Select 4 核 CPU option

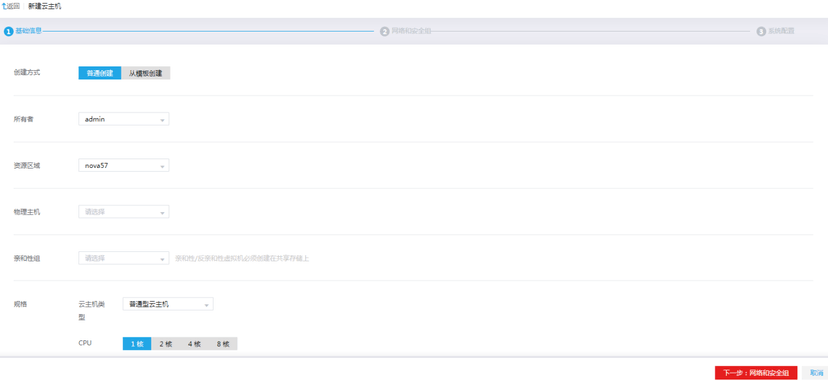point(194,344)
